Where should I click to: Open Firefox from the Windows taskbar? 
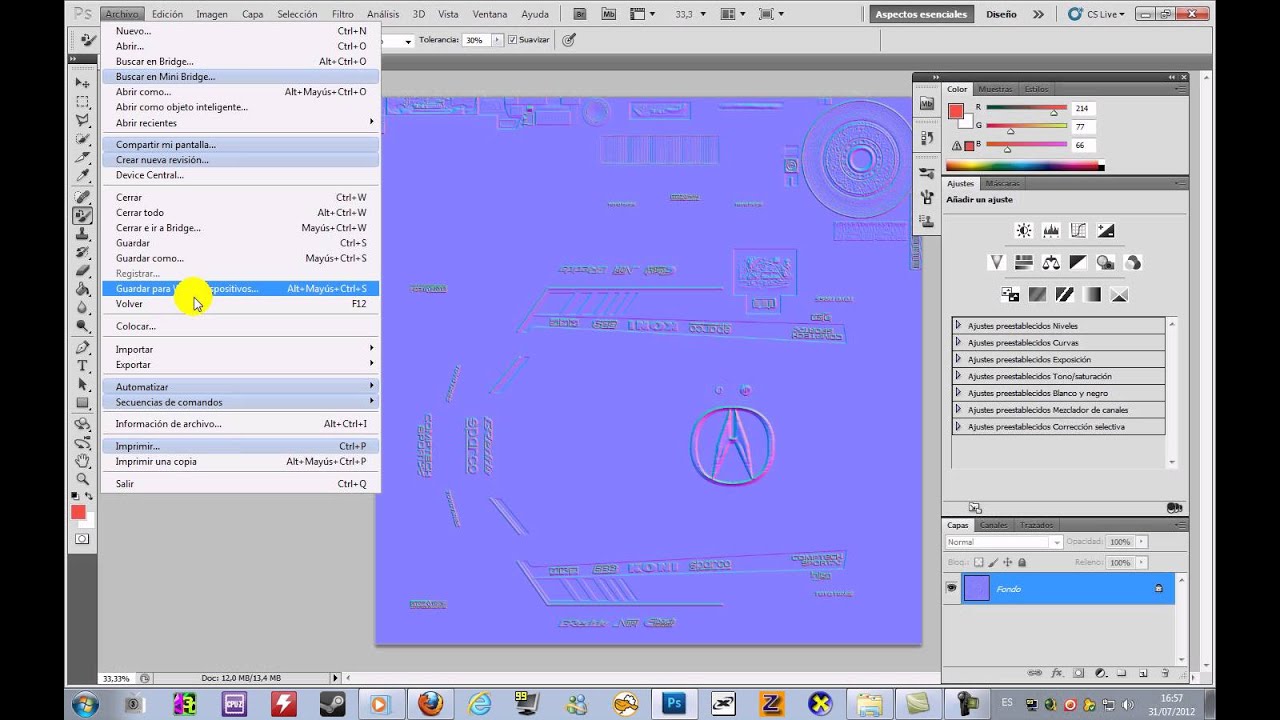click(x=430, y=703)
